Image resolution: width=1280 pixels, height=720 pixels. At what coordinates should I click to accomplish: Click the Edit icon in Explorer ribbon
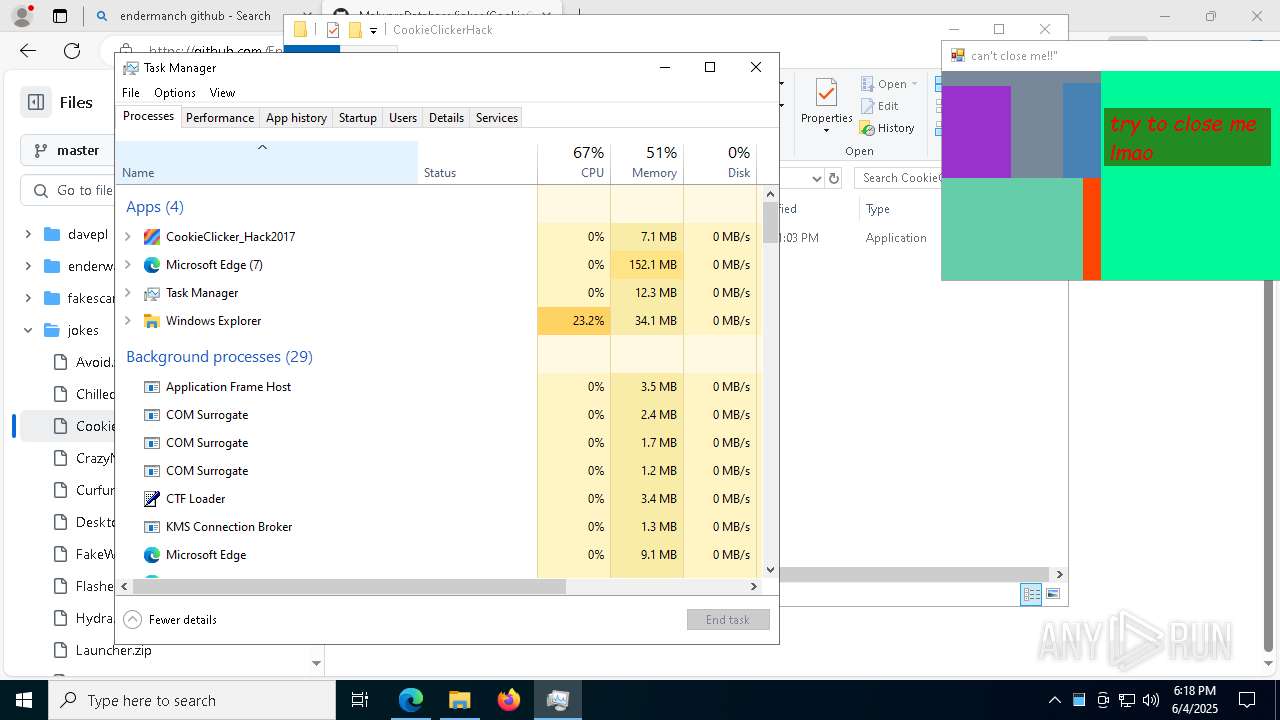pos(868,106)
